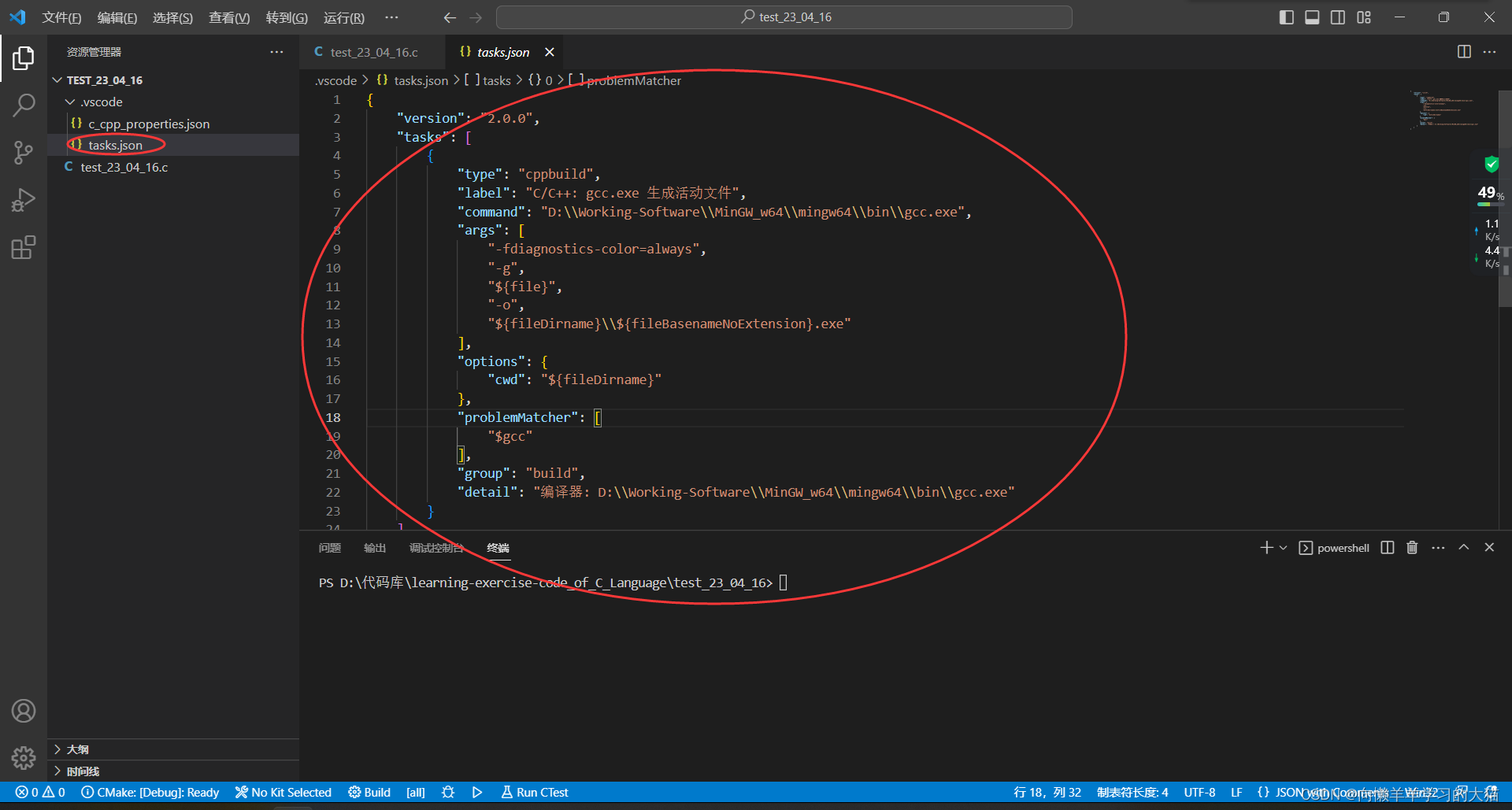Open the Search view in activity bar
The width and height of the screenshot is (1512, 810).
click(24, 105)
